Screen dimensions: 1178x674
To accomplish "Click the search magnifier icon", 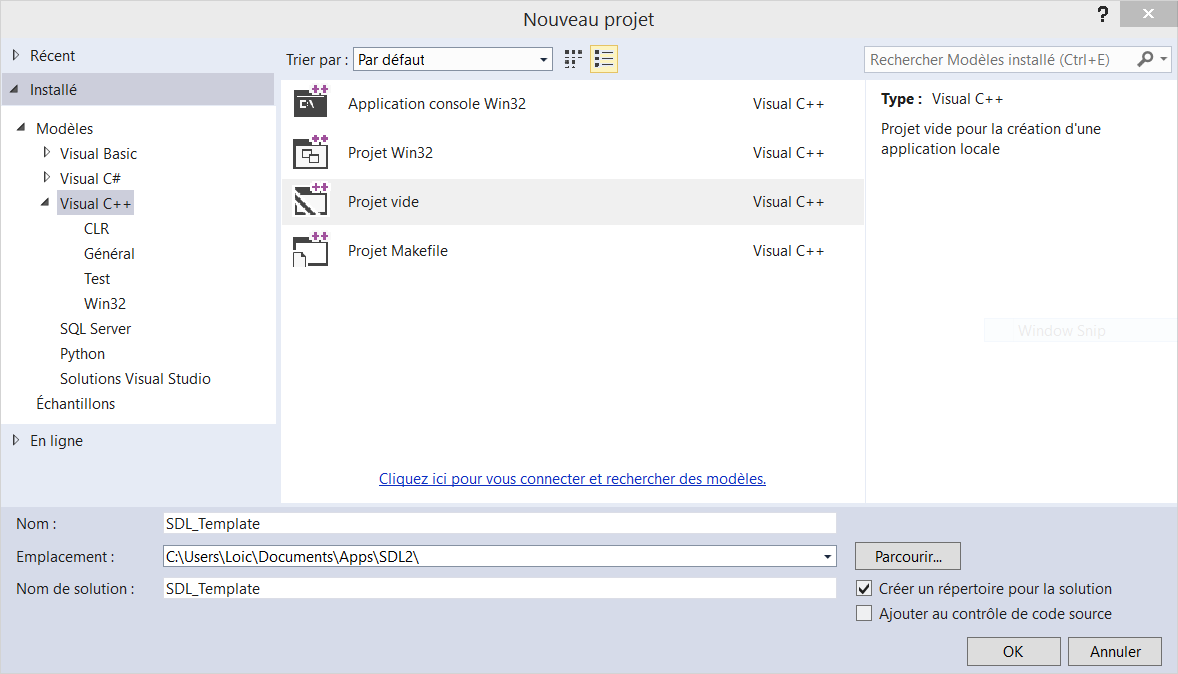I will pyautogui.click(x=1146, y=60).
